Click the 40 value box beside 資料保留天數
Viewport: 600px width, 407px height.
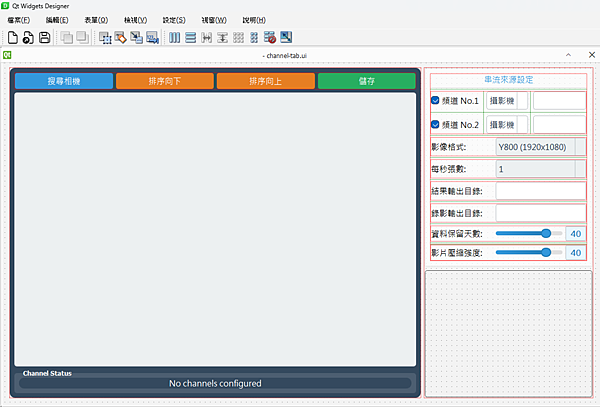click(x=576, y=234)
